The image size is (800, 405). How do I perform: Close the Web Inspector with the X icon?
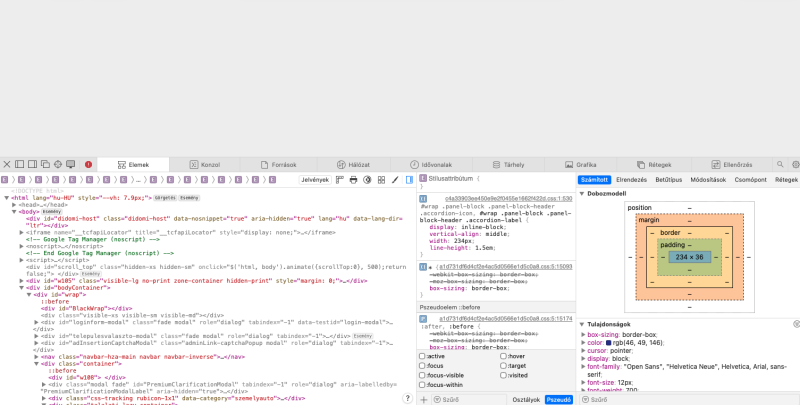click(7, 164)
